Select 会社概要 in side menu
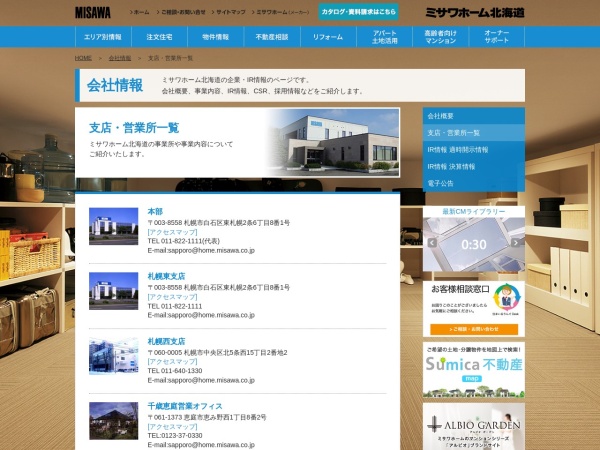 pos(474,116)
